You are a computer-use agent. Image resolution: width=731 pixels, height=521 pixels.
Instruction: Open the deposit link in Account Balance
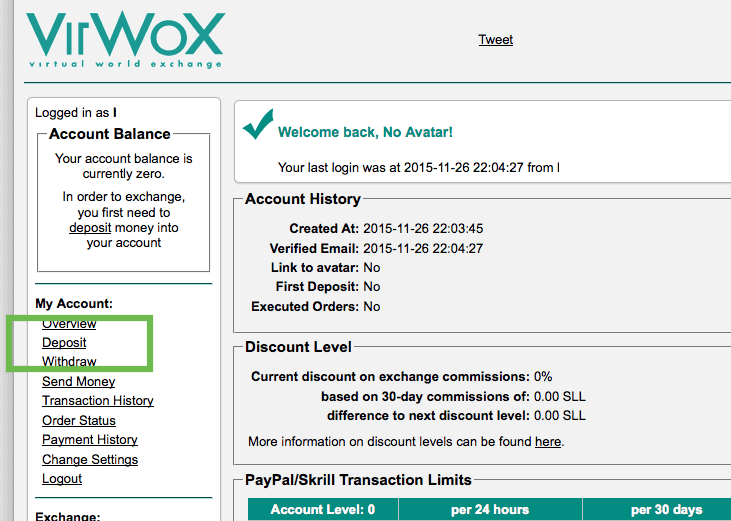(90, 227)
